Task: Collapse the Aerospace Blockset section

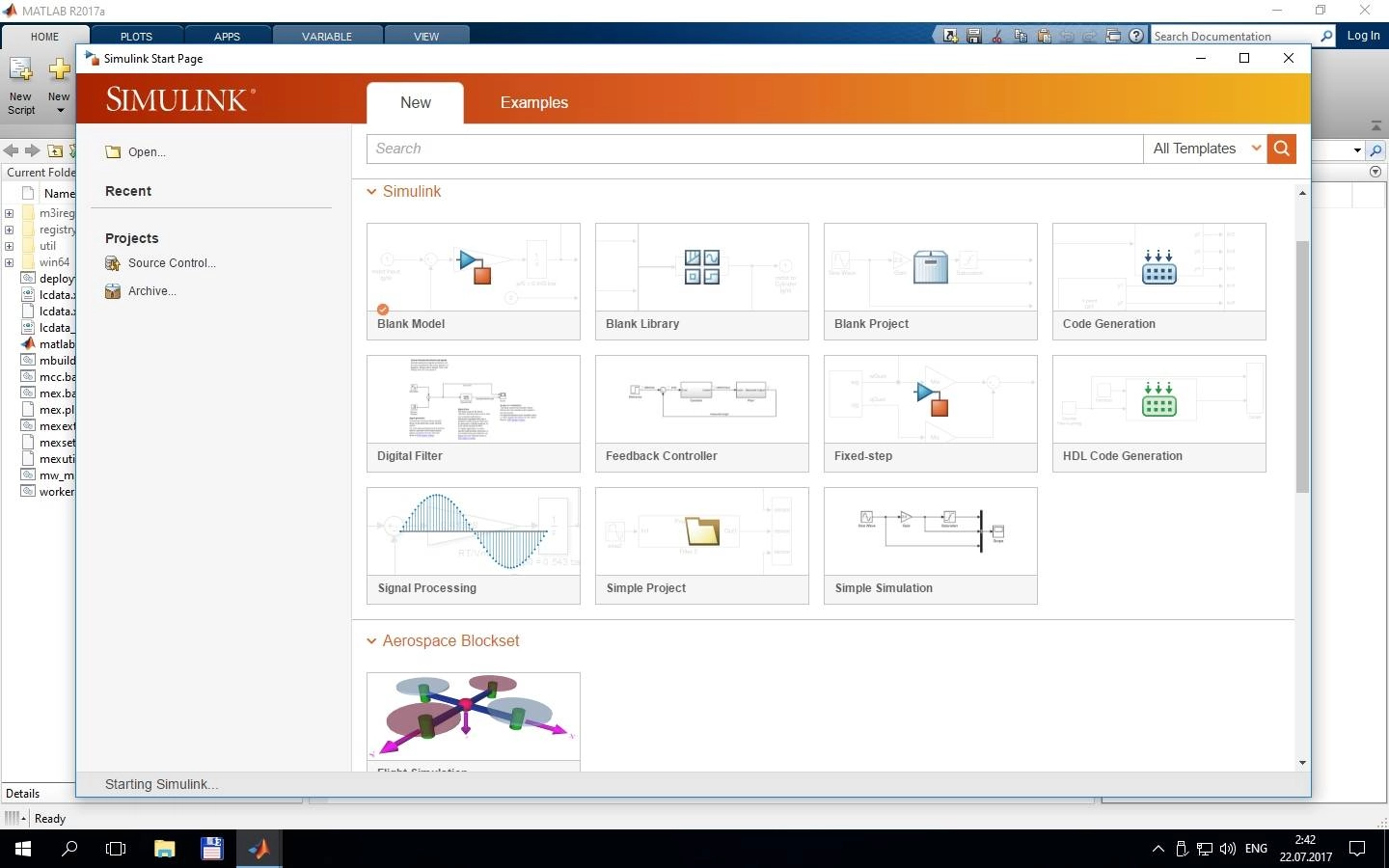Action: [371, 641]
